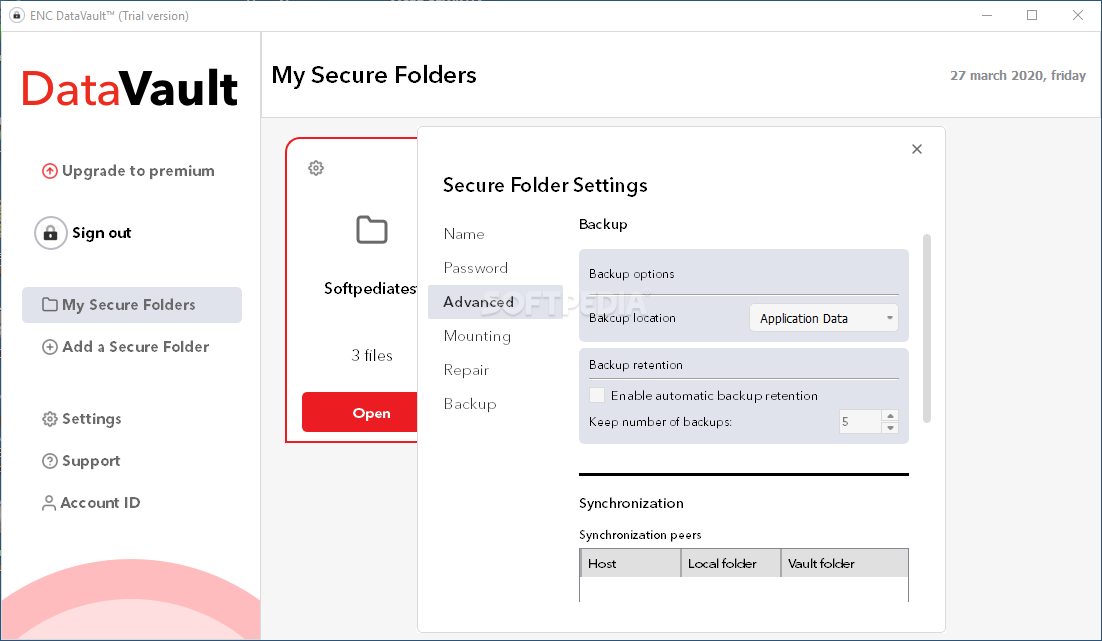Image resolution: width=1102 pixels, height=641 pixels.
Task: Sort sync peers by Host column
Action: pos(630,563)
